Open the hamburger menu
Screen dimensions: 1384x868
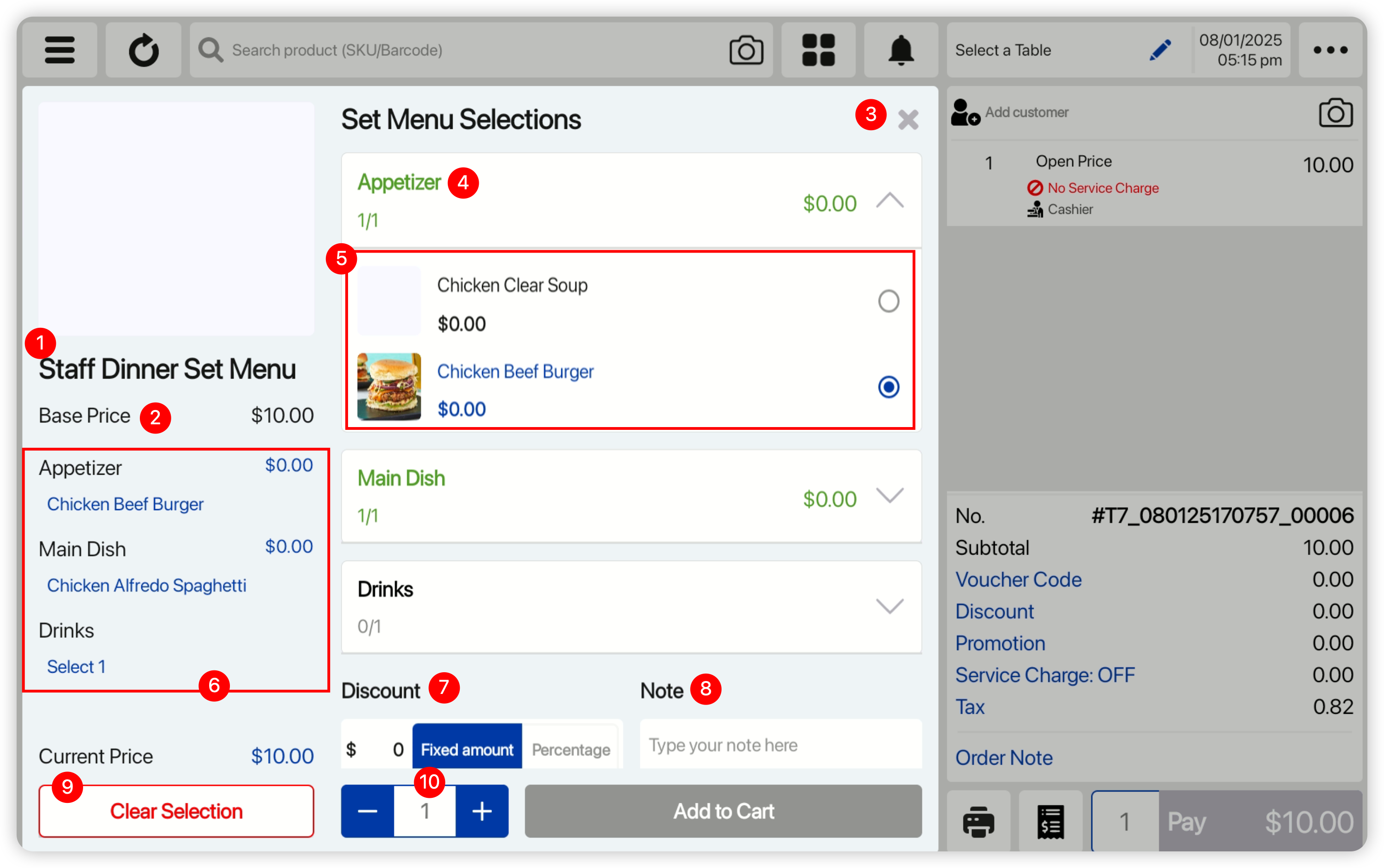(60, 50)
